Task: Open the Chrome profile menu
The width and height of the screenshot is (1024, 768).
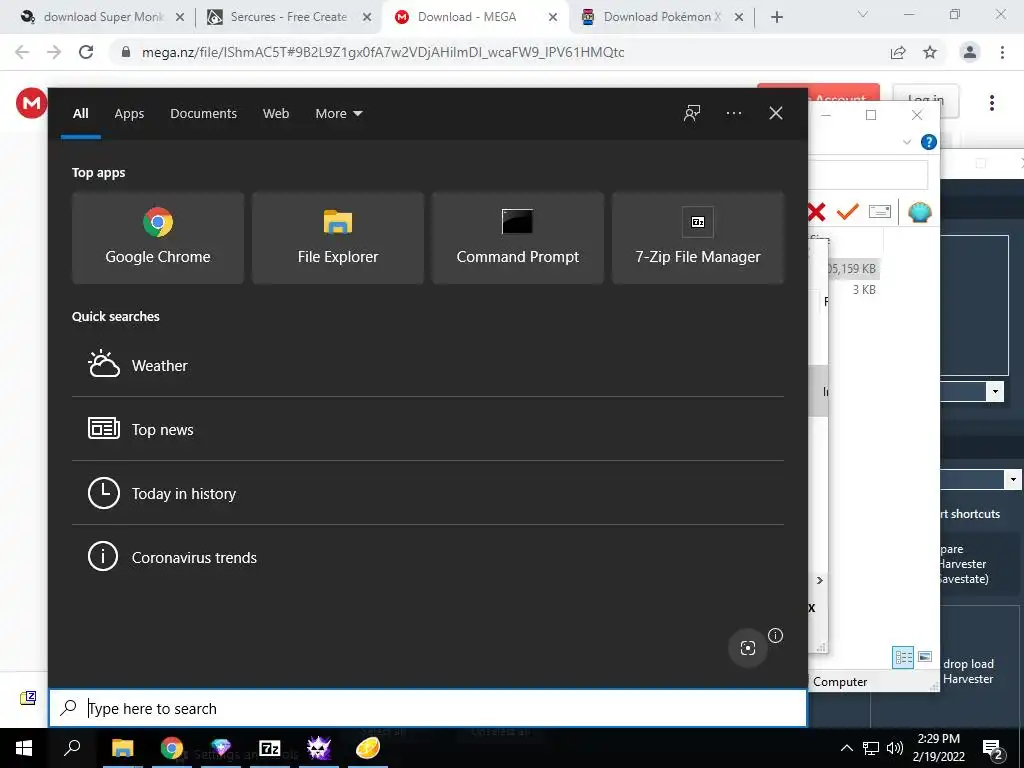Action: pos(970,52)
